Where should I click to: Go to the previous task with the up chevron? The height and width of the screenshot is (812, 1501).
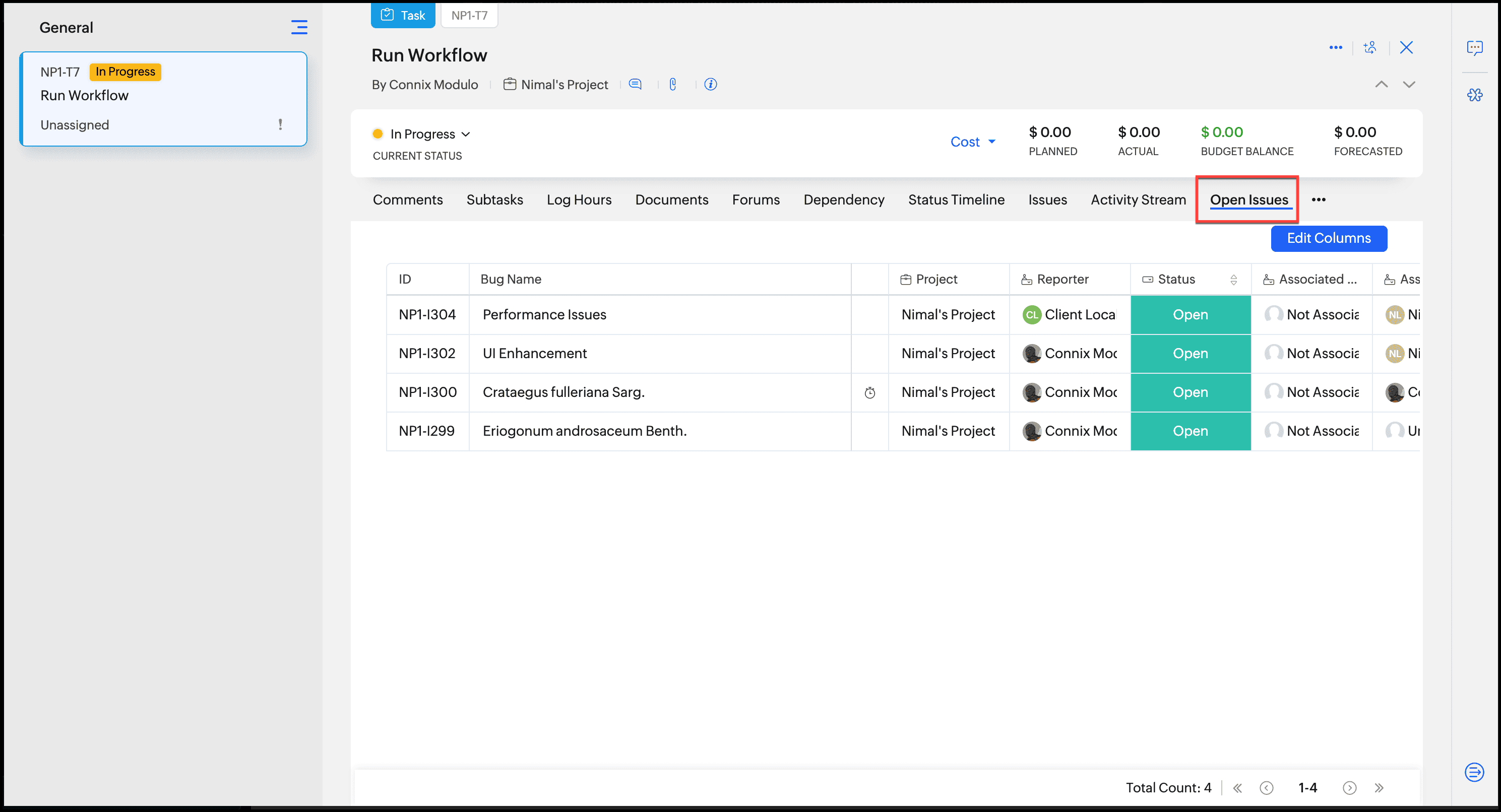[1381, 85]
